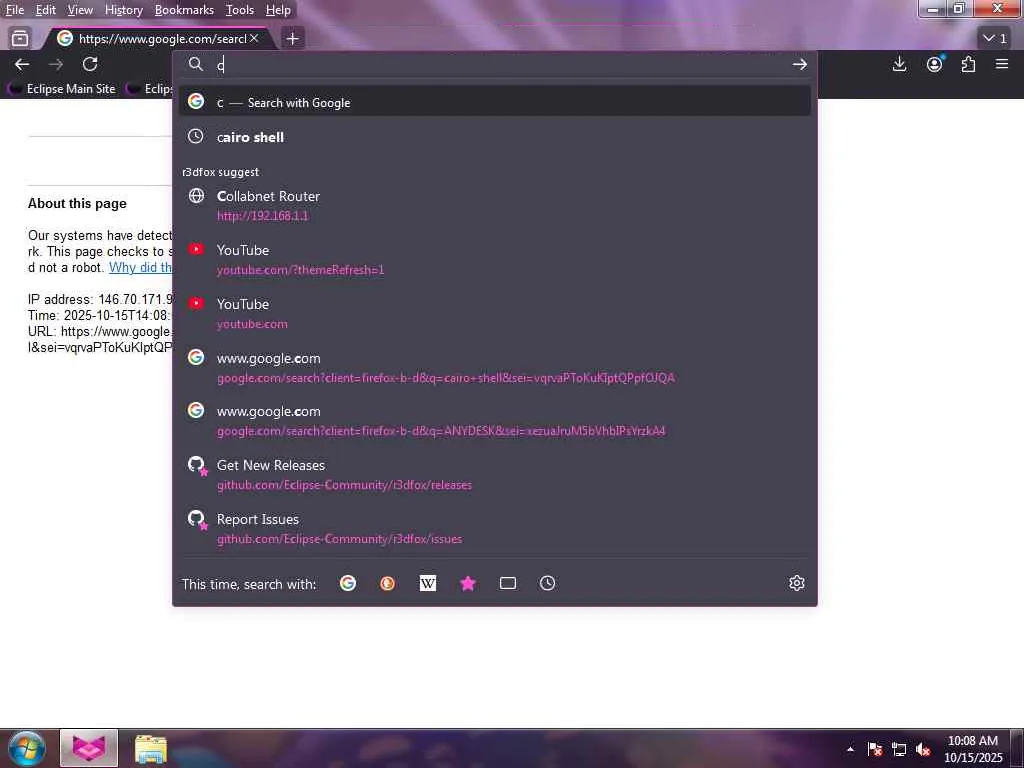Open the taskbar clock and date
1024x768 pixels.
click(x=973, y=749)
